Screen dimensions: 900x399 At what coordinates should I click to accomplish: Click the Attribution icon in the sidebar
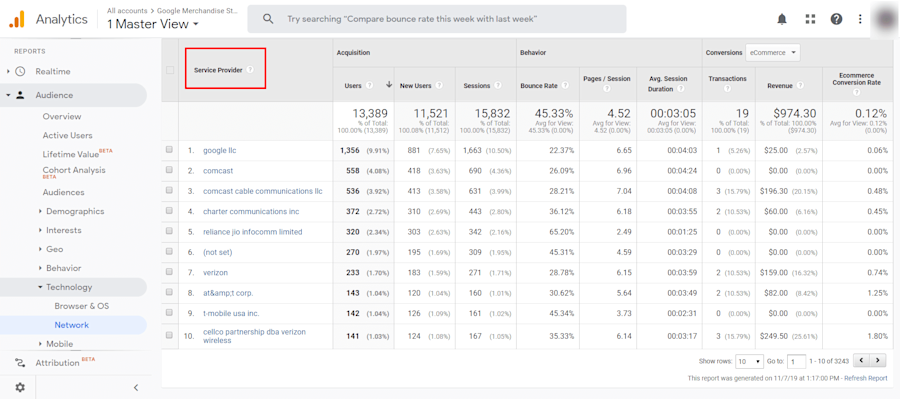pos(20,363)
